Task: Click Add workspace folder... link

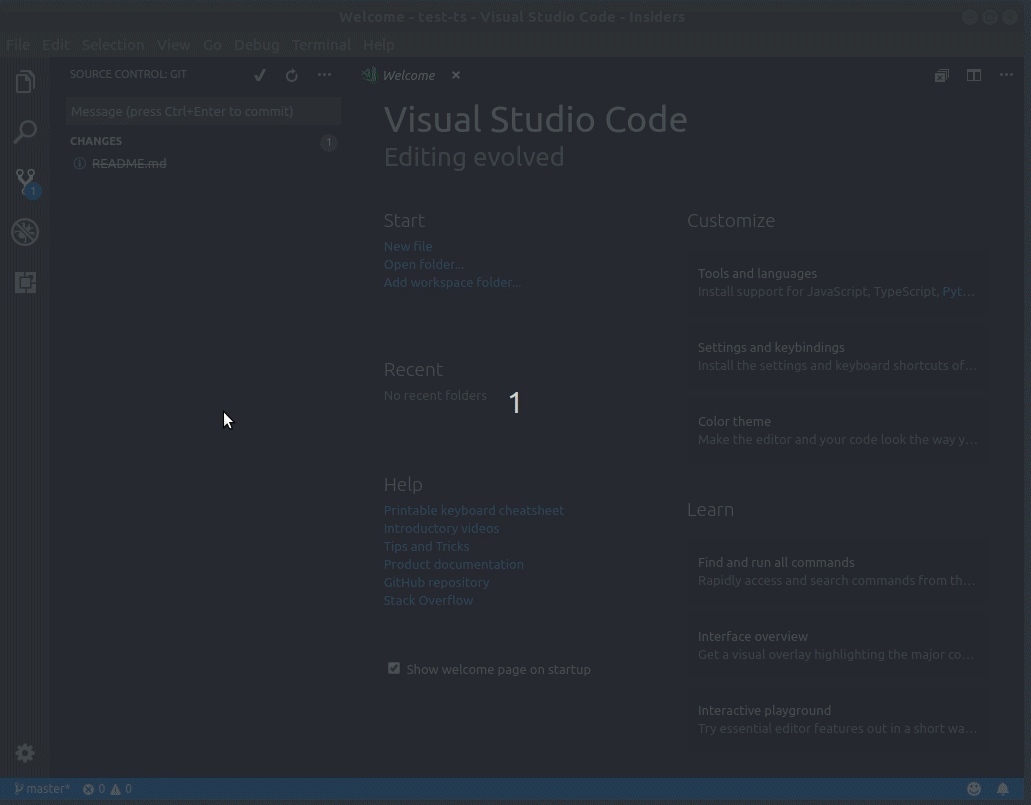Action: click(x=452, y=282)
